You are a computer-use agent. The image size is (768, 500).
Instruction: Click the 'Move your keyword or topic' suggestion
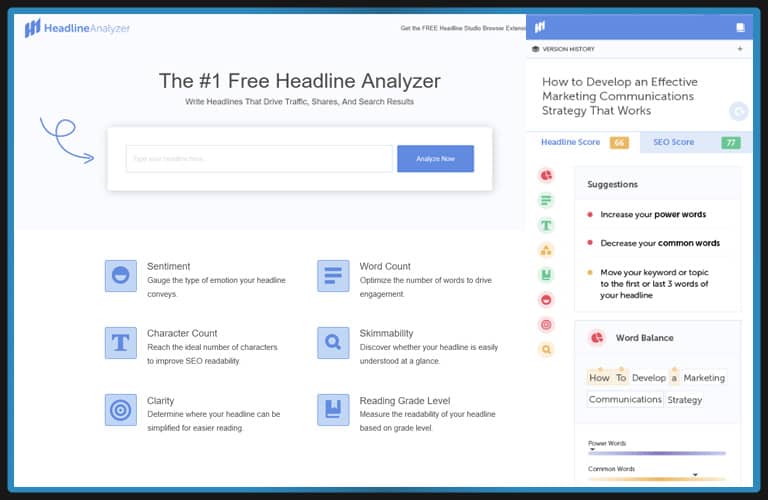click(654, 284)
